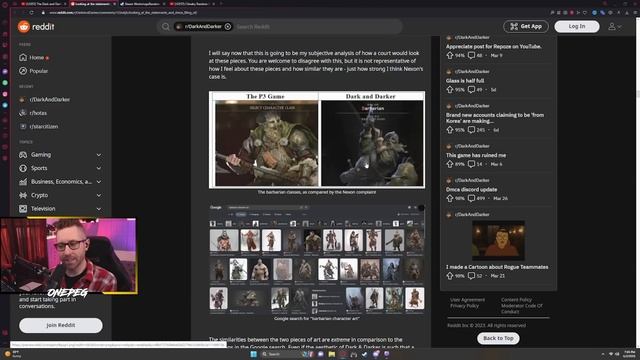Click the Sports ball icon
Viewport: 640px width, 360px height.
pos(23,168)
